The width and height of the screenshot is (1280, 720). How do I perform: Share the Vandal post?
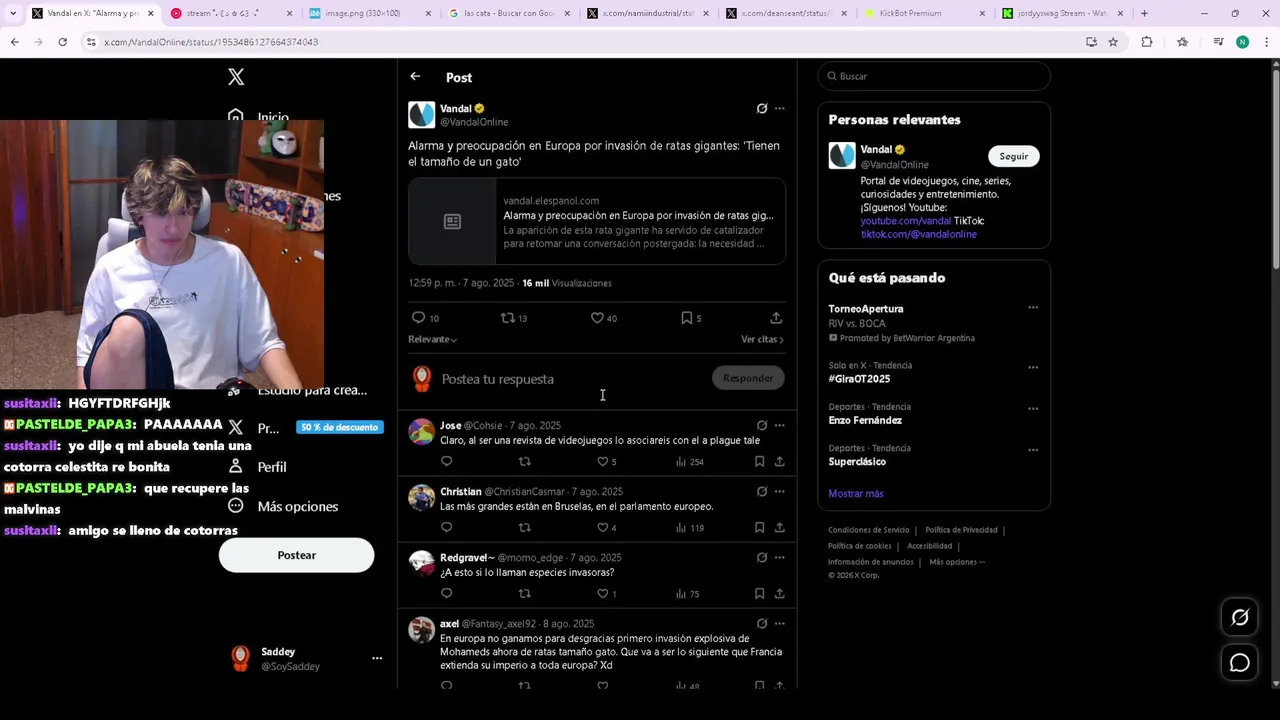click(x=776, y=318)
